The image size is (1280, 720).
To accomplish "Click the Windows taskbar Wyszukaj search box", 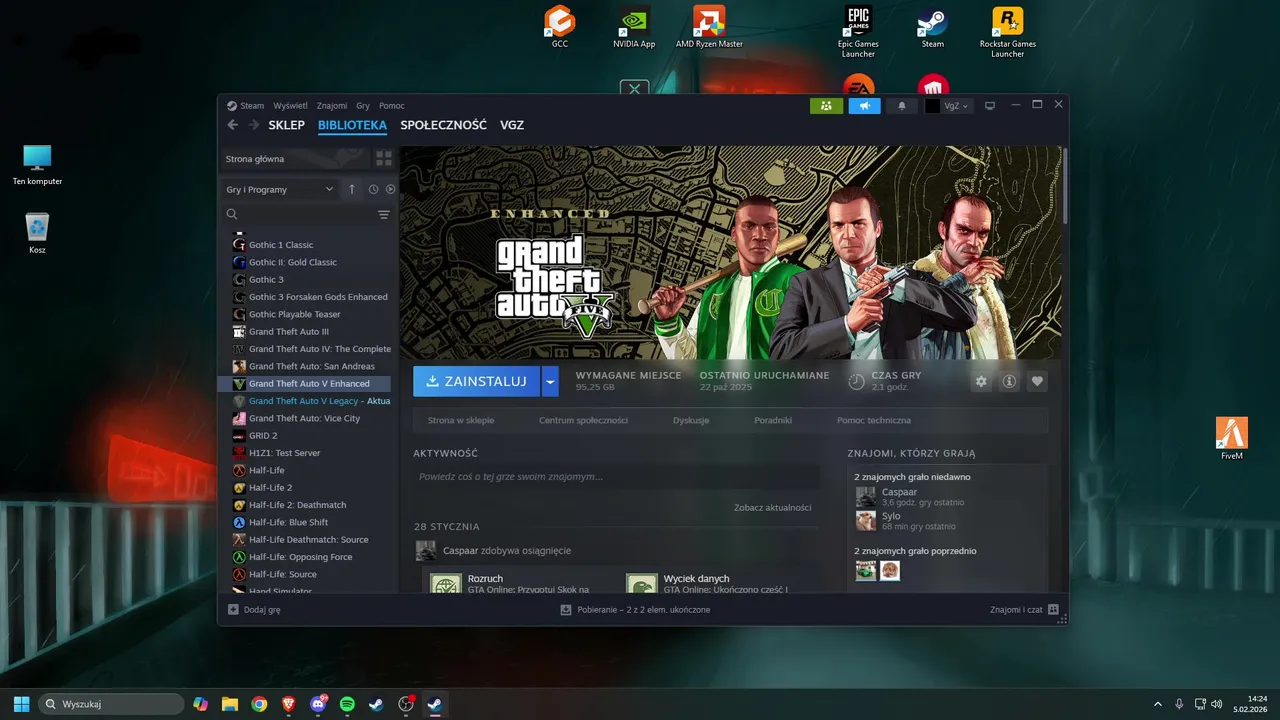I will click(x=111, y=704).
